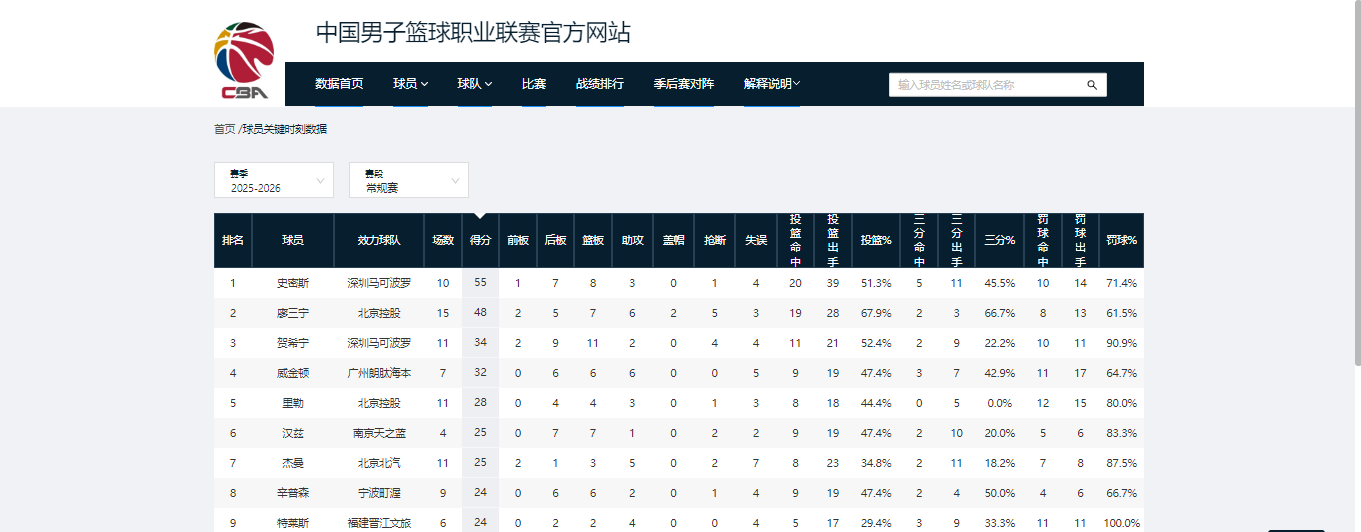Click the 首页 breadcrumb link
This screenshot has width=1361, height=532.
(x=224, y=129)
